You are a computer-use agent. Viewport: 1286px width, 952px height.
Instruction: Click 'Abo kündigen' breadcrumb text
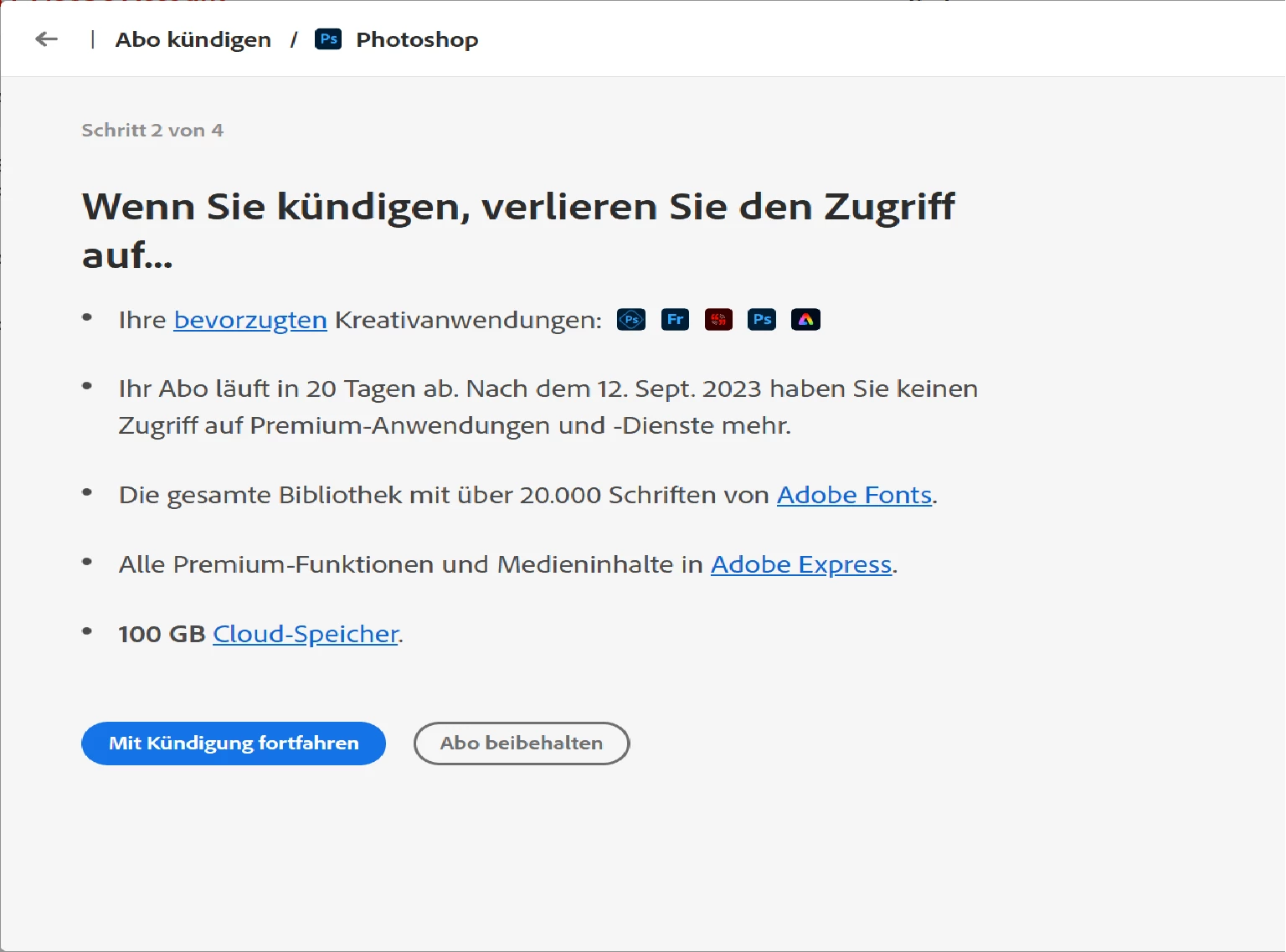(x=193, y=39)
